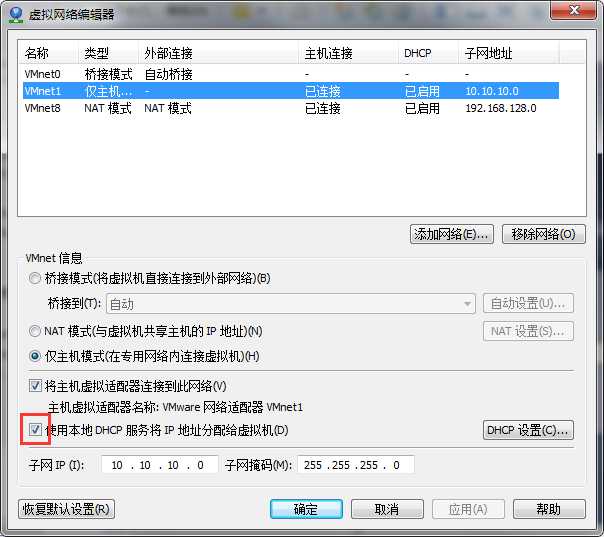
Task: Toggle 将主机虚拟适配器连接到此网络 checkbox
Action: (x=35, y=385)
